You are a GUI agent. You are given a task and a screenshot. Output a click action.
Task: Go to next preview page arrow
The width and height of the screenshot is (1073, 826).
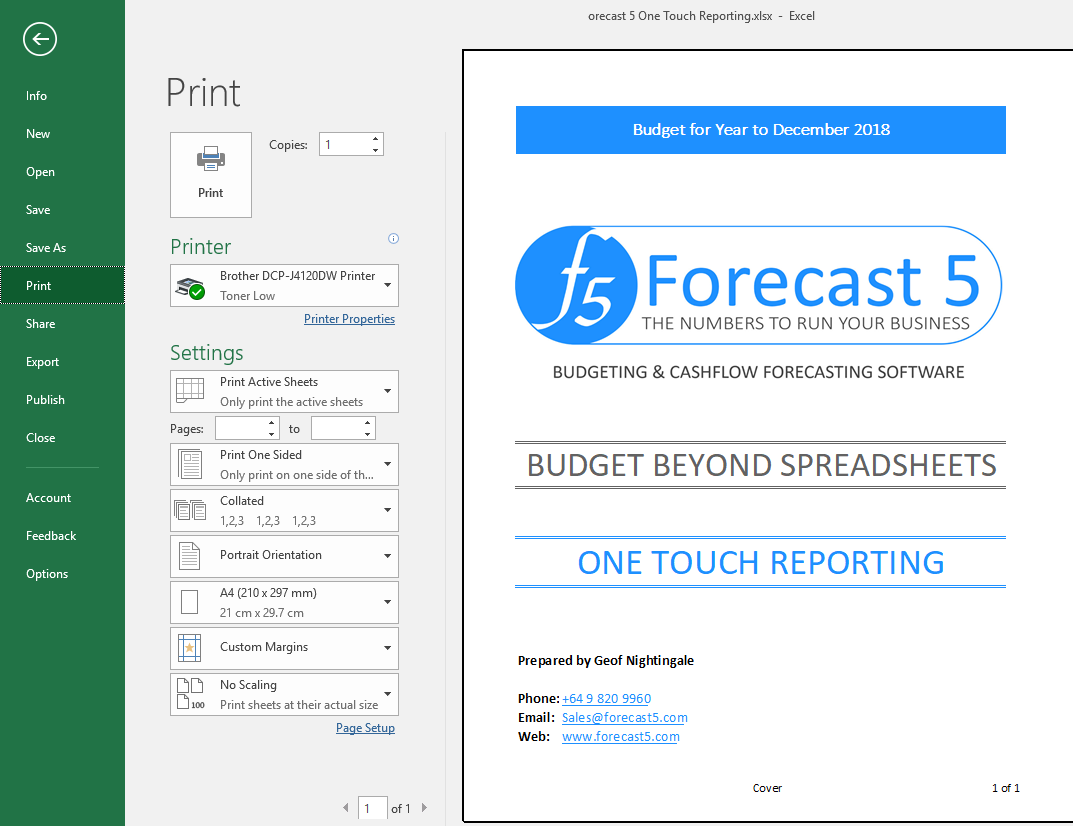tap(424, 808)
